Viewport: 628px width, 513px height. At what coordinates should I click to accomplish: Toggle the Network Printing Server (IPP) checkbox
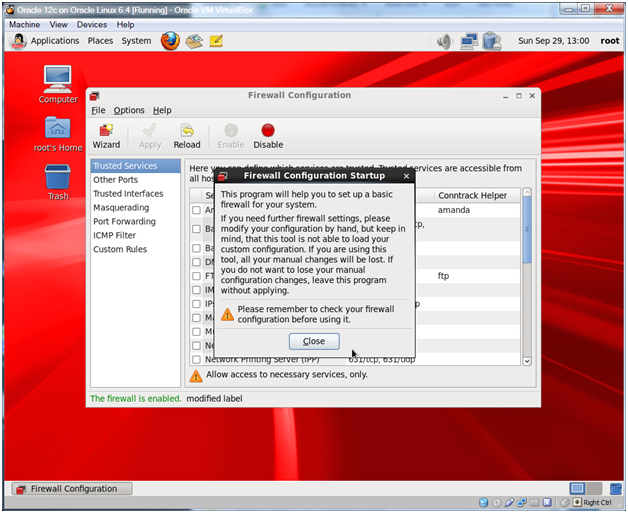coord(197,359)
